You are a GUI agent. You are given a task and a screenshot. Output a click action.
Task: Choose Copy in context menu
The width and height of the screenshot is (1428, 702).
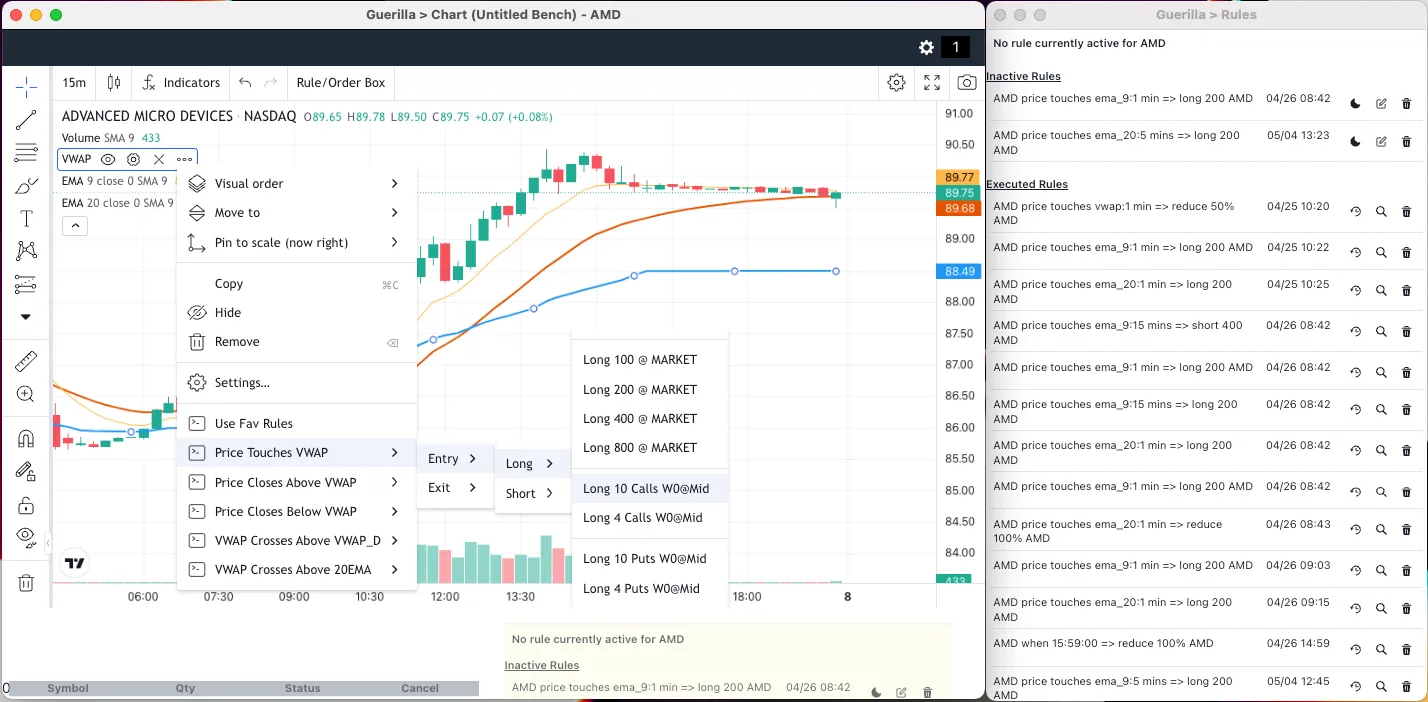click(x=297, y=284)
